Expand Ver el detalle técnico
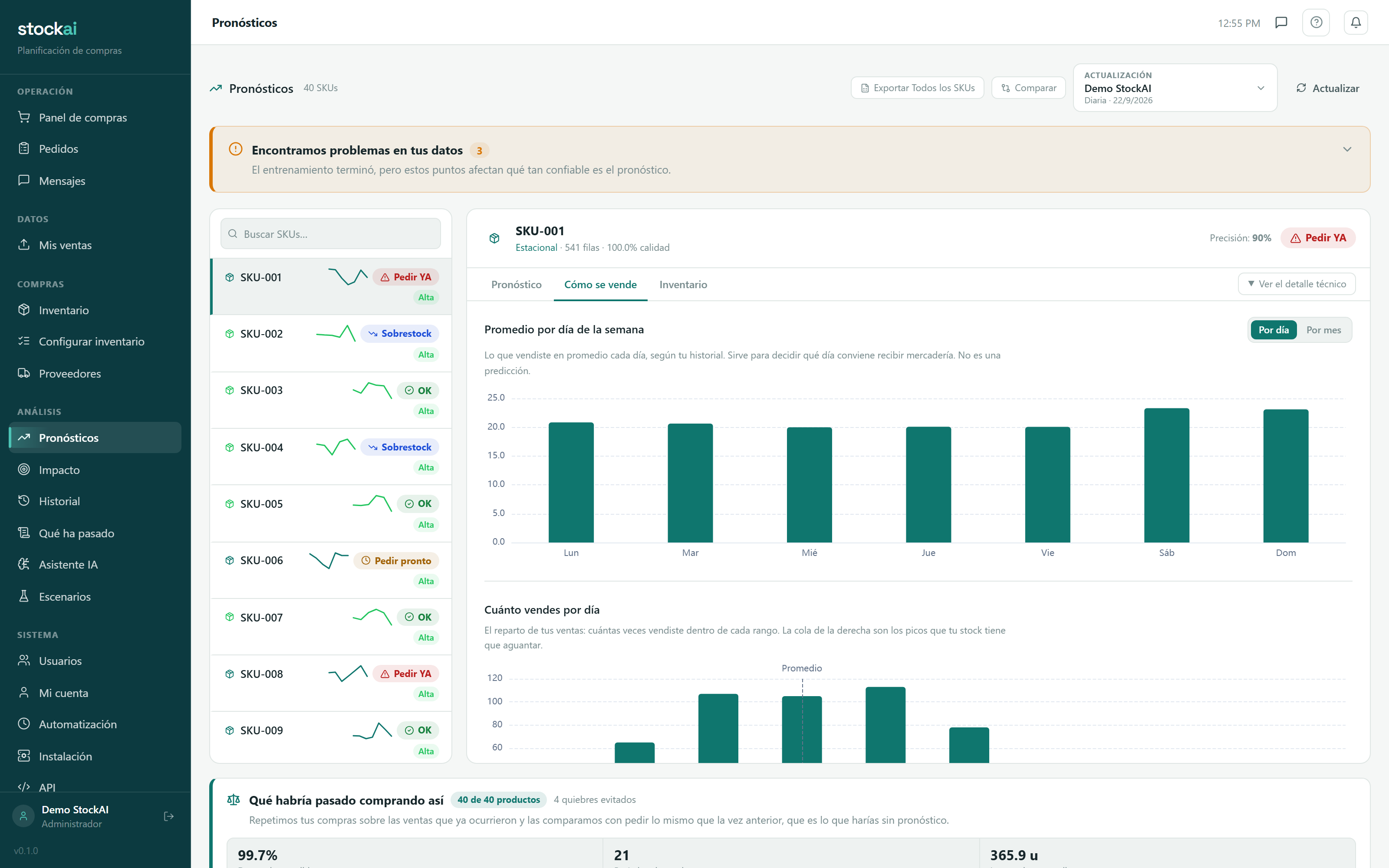This screenshot has height=868, width=1389. (x=1297, y=283)
